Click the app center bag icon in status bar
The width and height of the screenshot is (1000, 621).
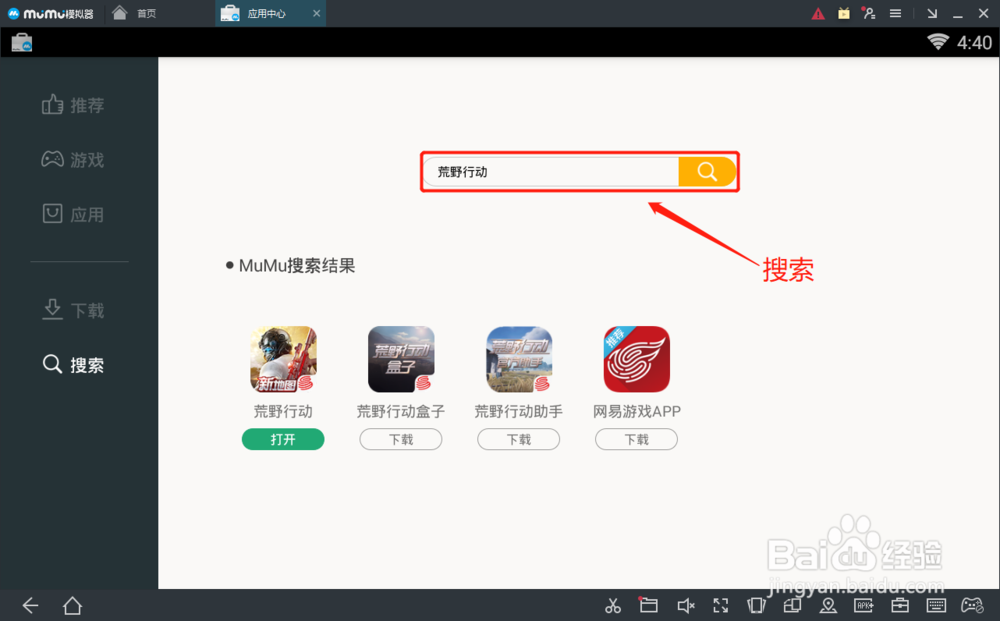(x=22, y=43)
